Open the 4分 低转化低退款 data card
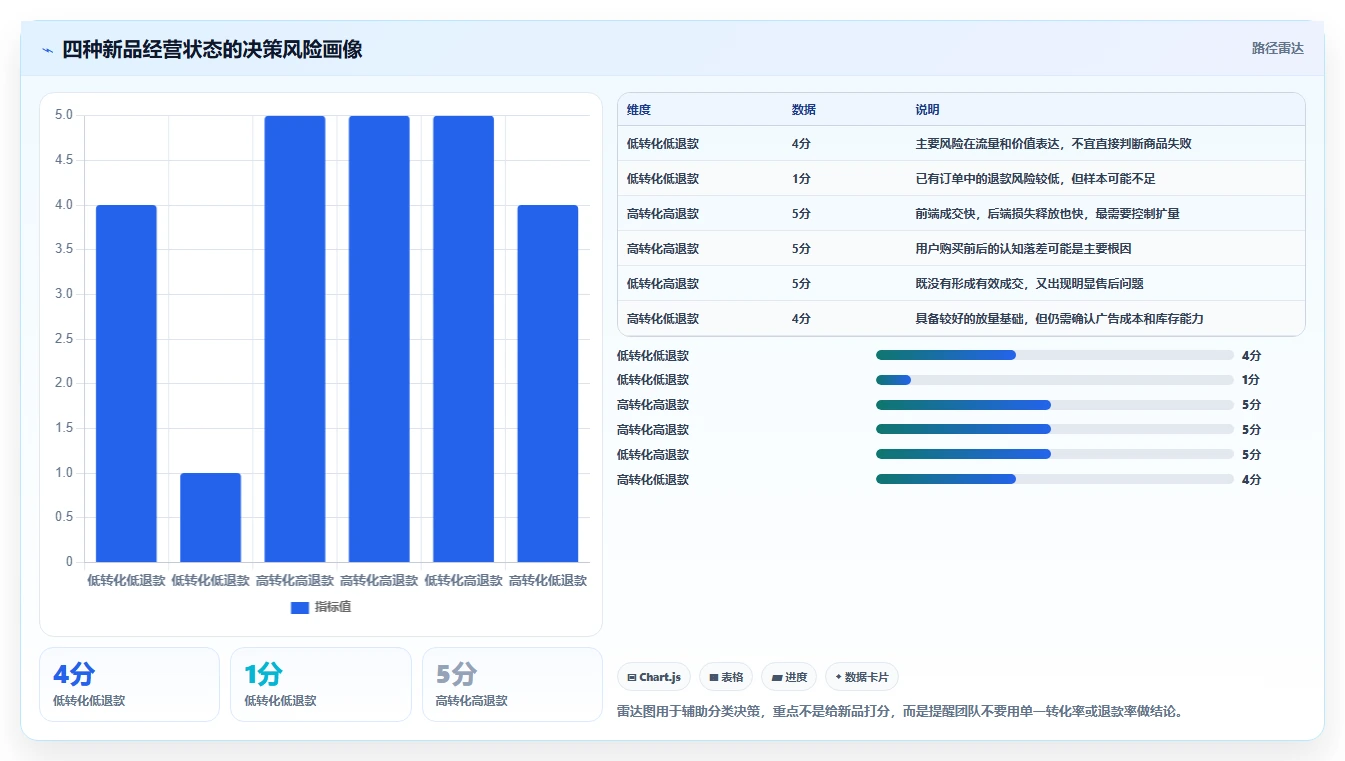 coord(129,684)
